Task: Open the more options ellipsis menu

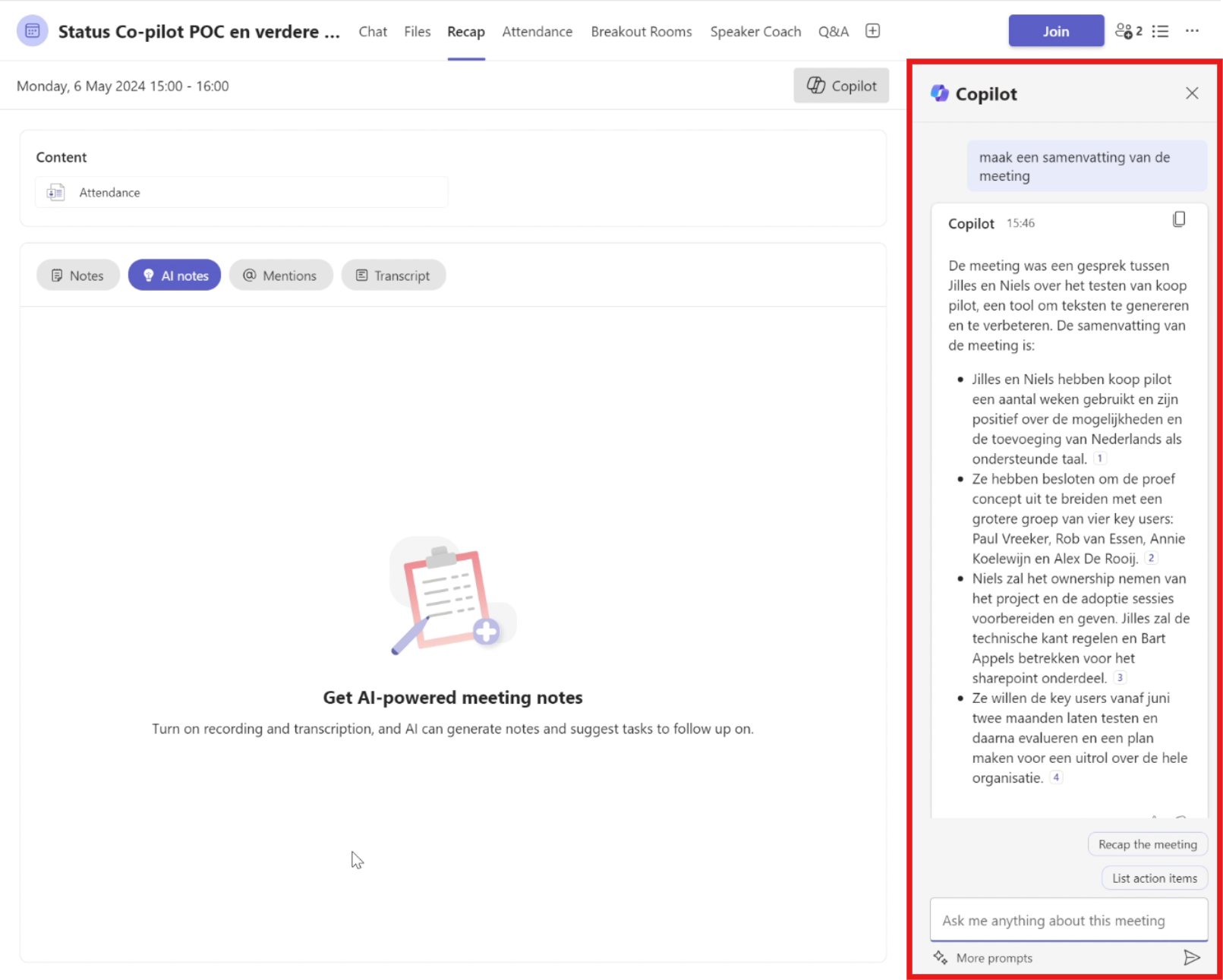Action: coord(1192,31)
